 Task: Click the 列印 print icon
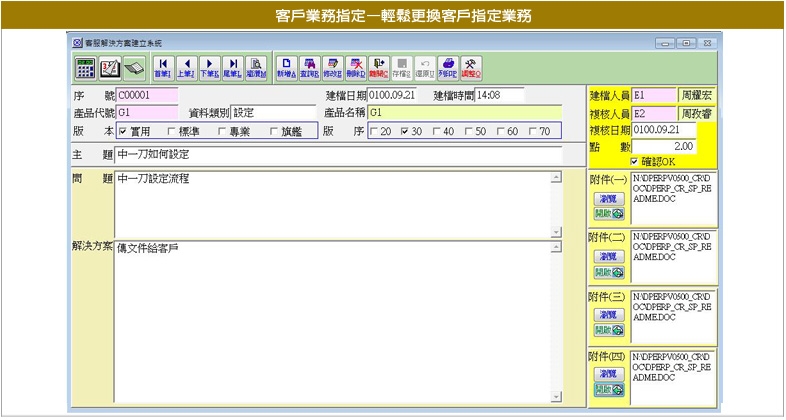pyautogui.click(x=449, y=68)
